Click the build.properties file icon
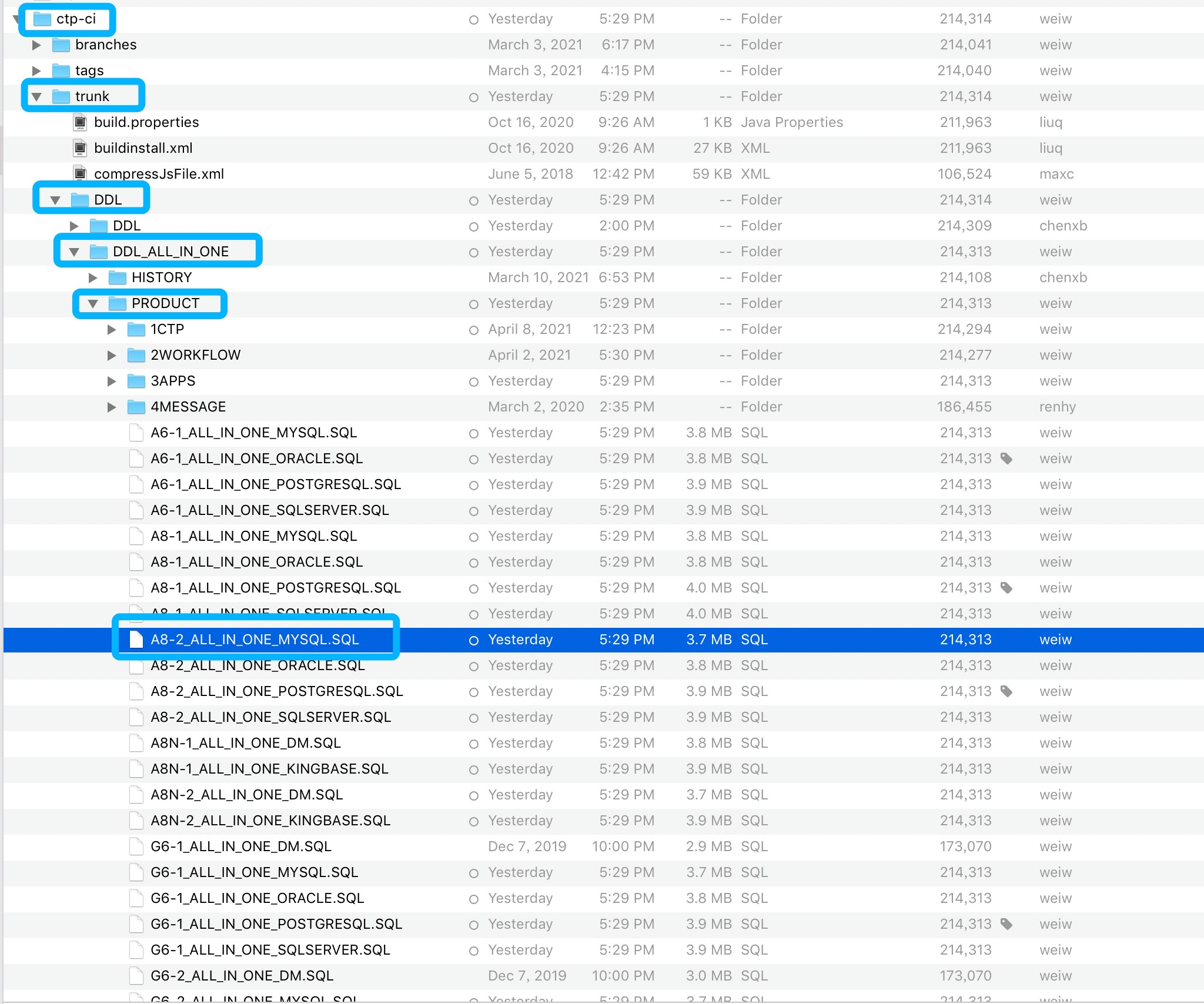The image size is (1204, 1004). [81, 122]
